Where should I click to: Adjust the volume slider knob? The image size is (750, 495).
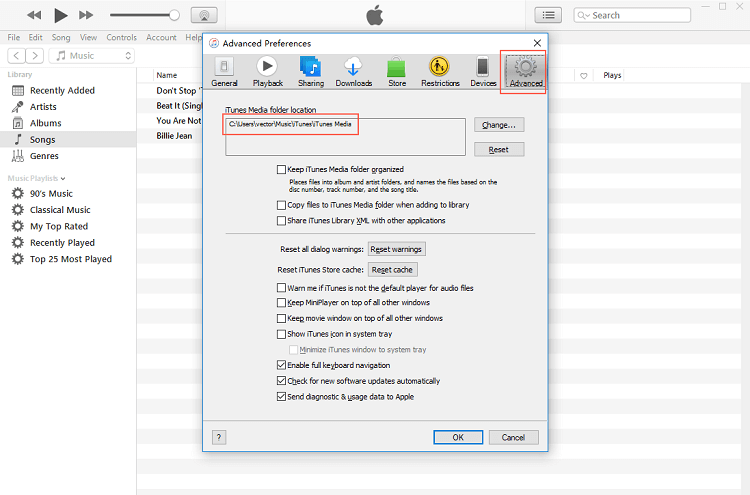tap(174, 15)
